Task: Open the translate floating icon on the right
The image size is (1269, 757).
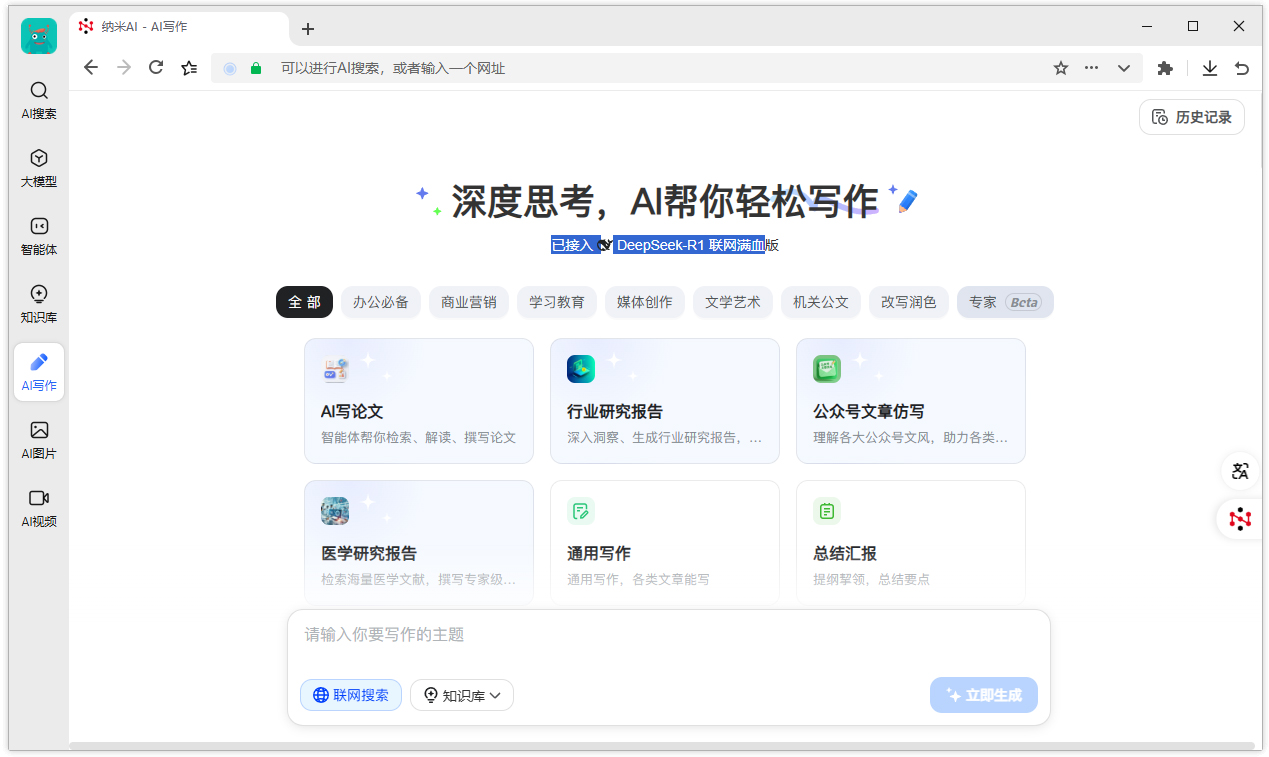Action: pyautogui.click(x=1239, y=471)
